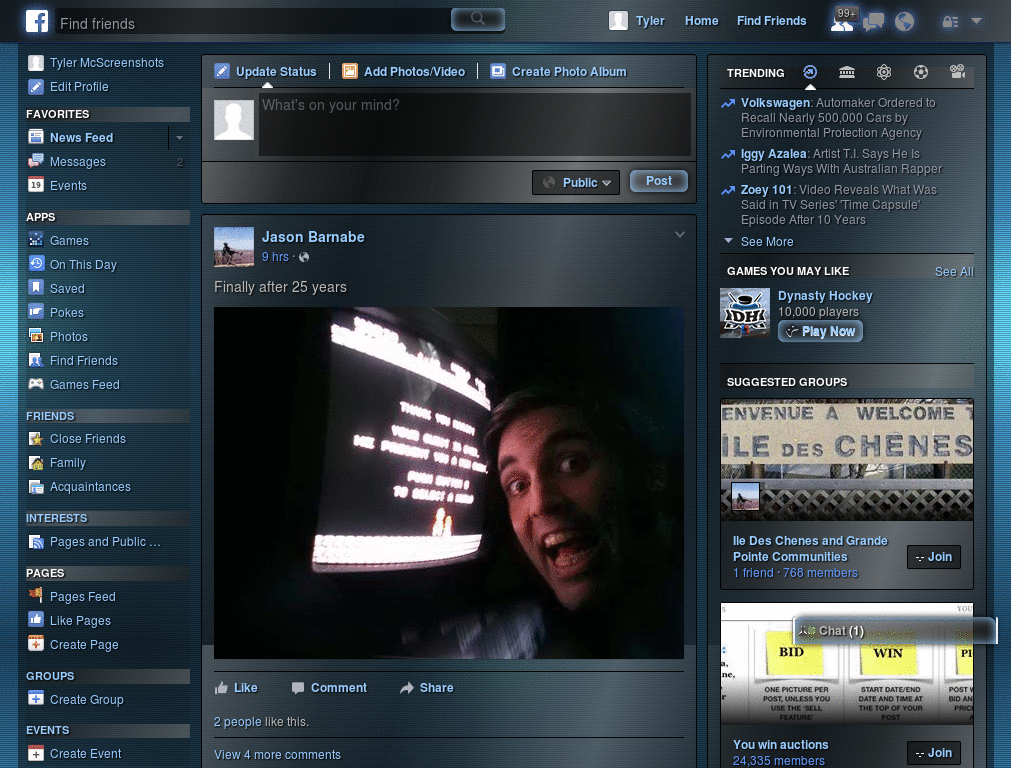Open the messages chat bubbles icon

tap(873, 22)
